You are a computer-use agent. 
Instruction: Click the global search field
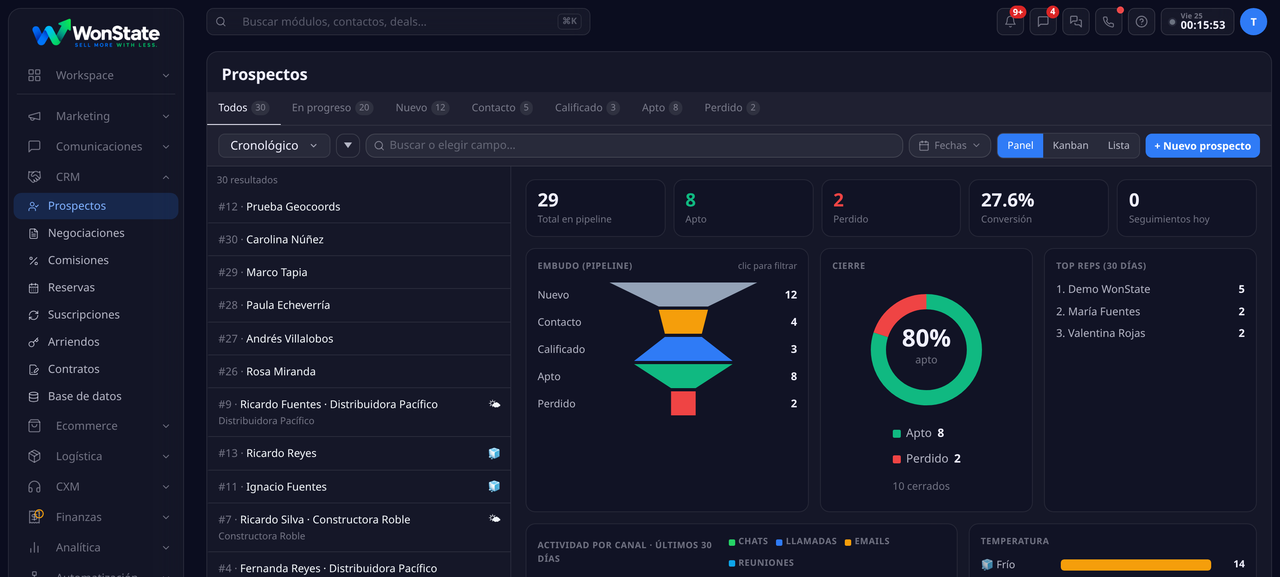coord(398,21)
